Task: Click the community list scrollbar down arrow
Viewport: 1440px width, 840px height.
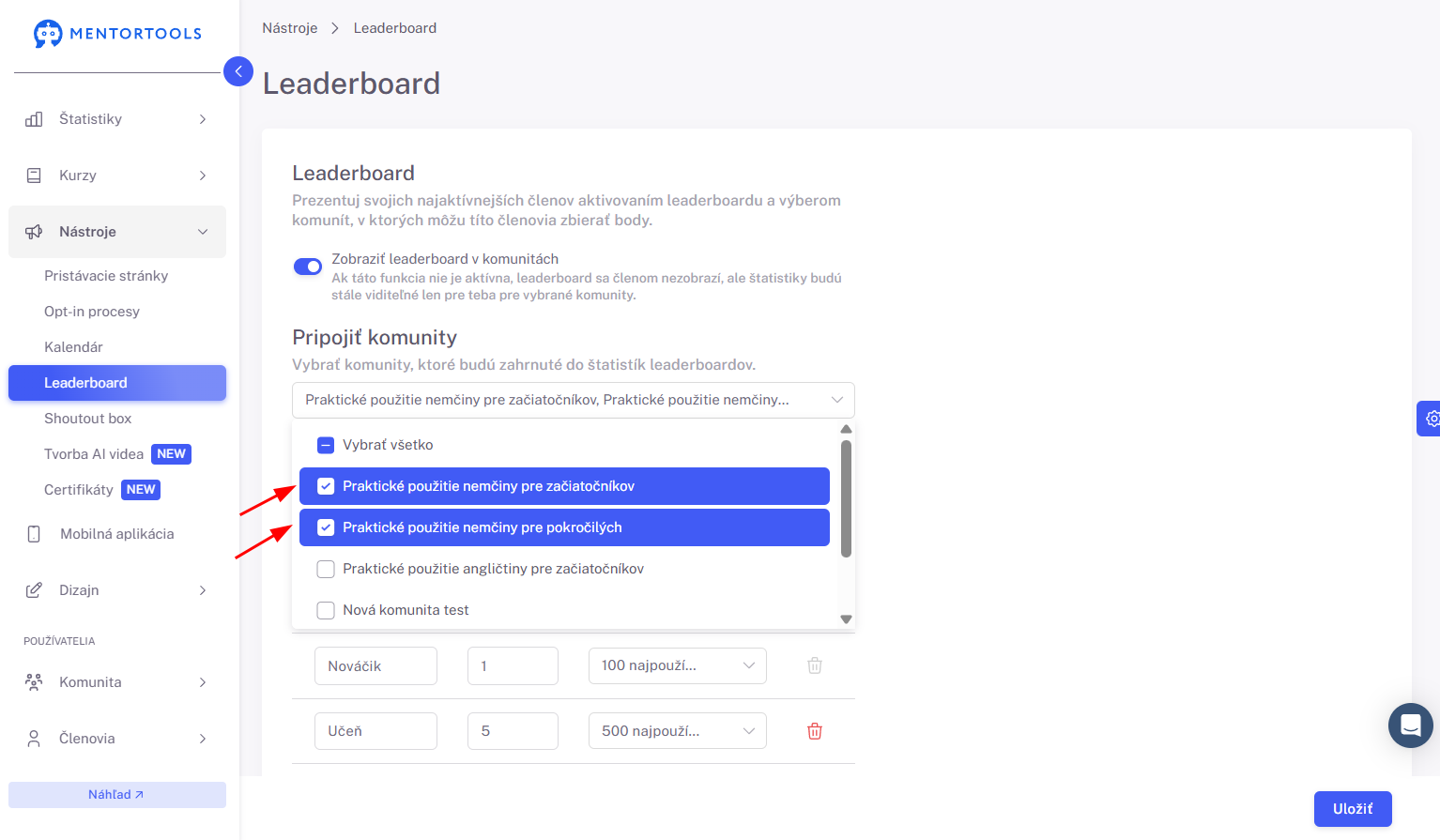Action: tap(846, 619)
